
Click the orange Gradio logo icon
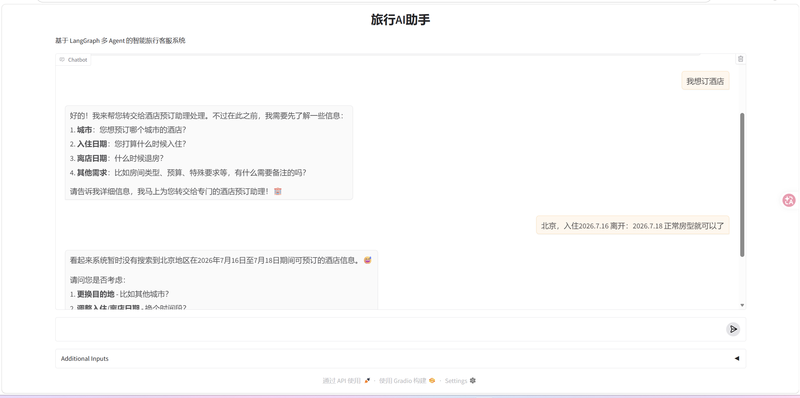pyautogui.click(x=432, y=381)
